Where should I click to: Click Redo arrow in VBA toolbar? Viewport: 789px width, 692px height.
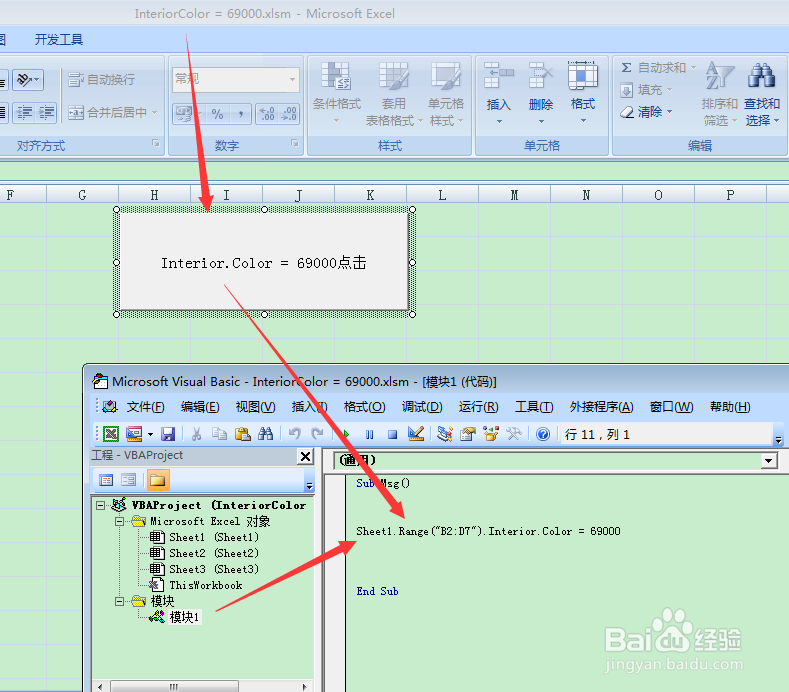[x=317, y=434]
